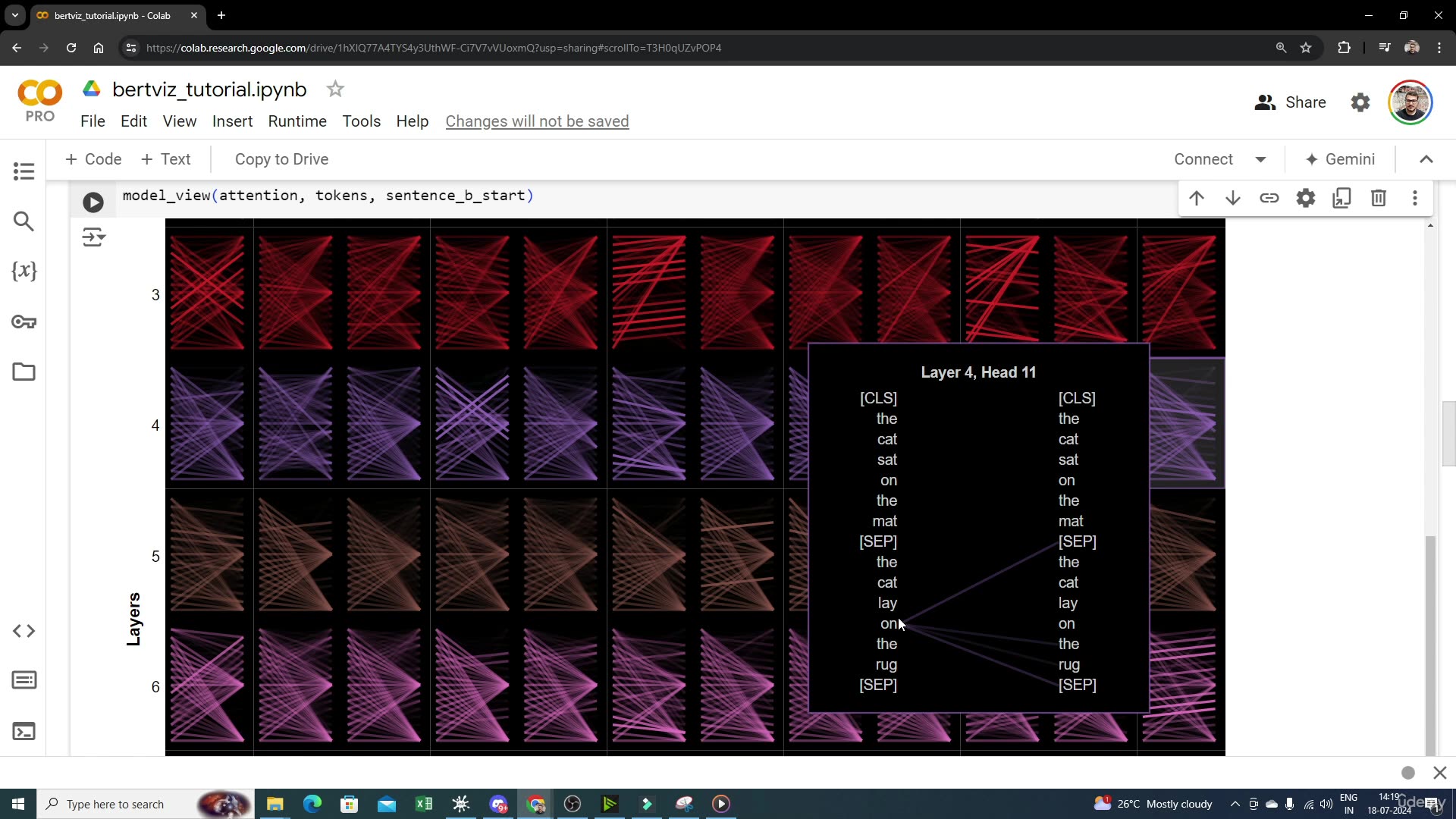Open the Runtime menu
Viewport: 1456px width, 819px height.
tap(297, 121)
